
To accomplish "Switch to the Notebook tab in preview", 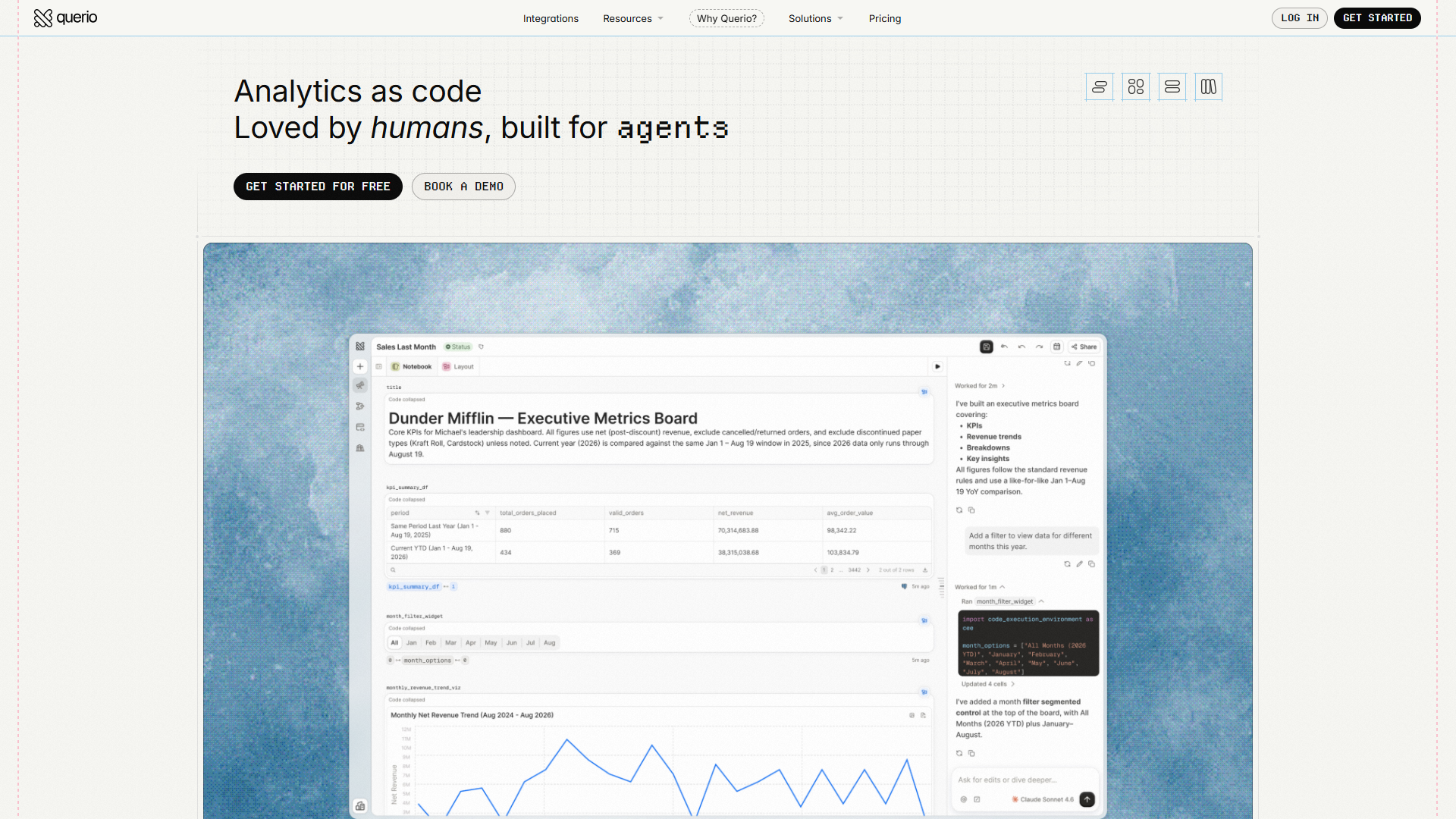I will click(412, 366).
